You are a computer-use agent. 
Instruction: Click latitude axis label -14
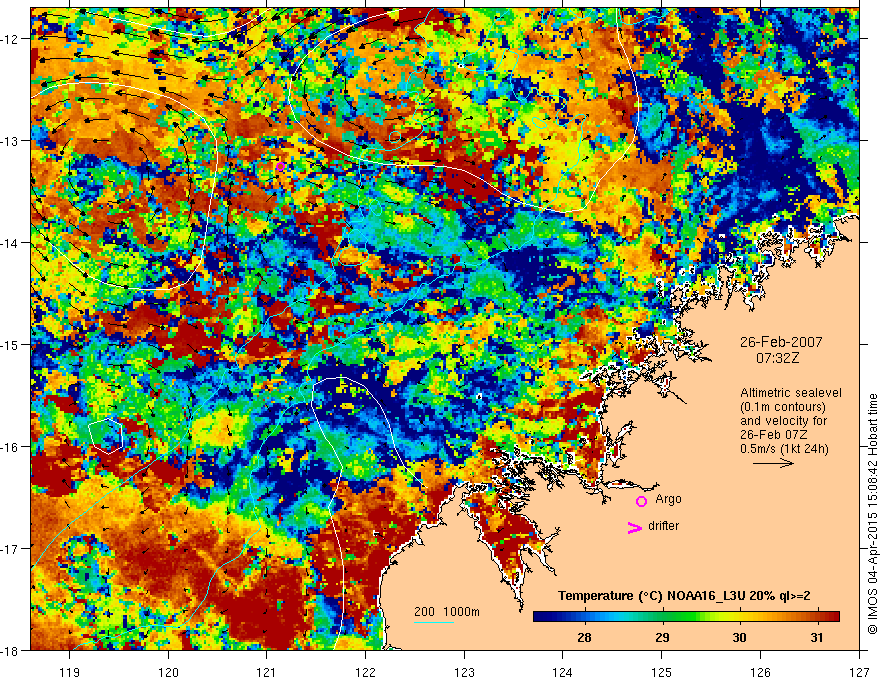tap(11, 243)
